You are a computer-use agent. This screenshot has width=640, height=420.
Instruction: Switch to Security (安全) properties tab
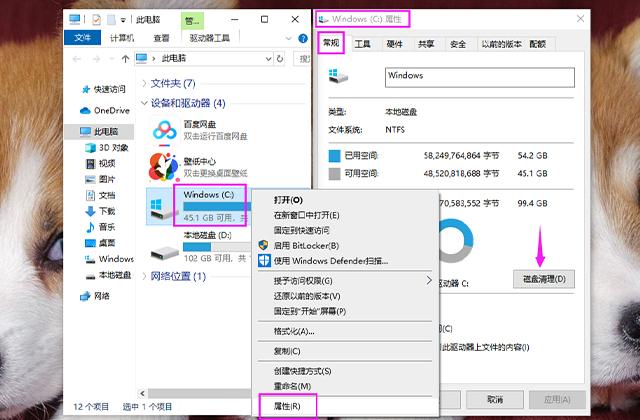click(458, 44)
